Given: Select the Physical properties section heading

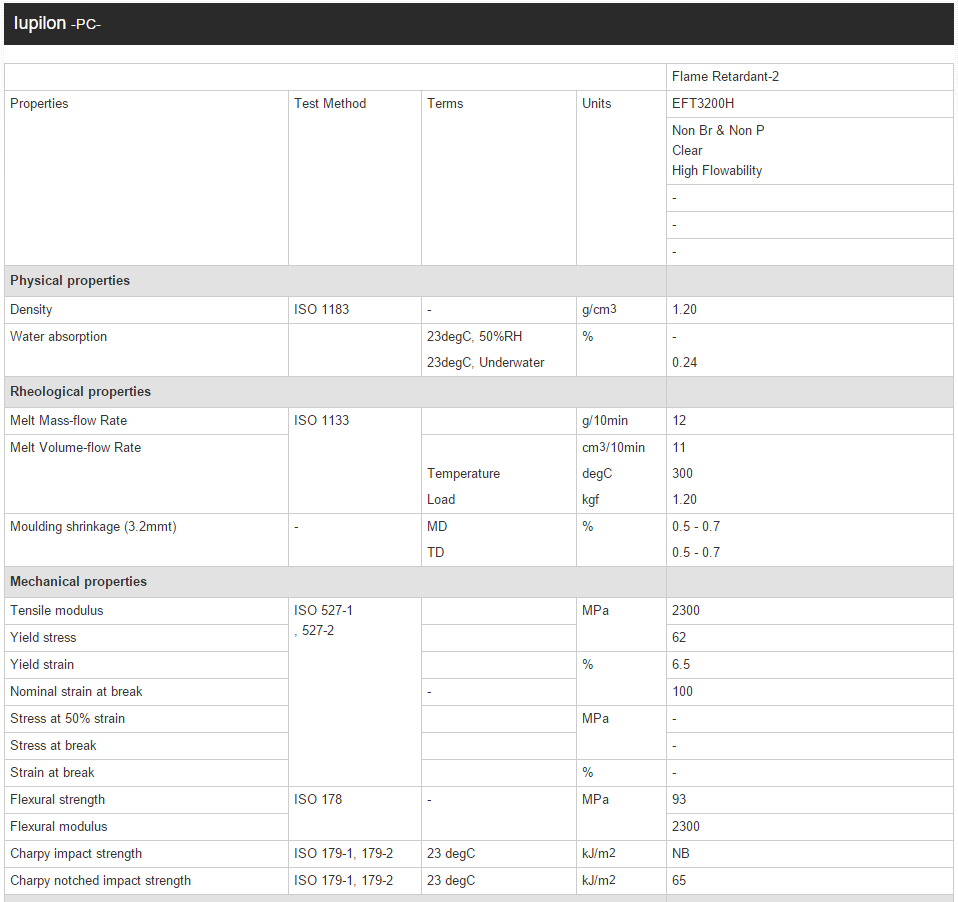Looking at the screenshot, I should [70, 280].
